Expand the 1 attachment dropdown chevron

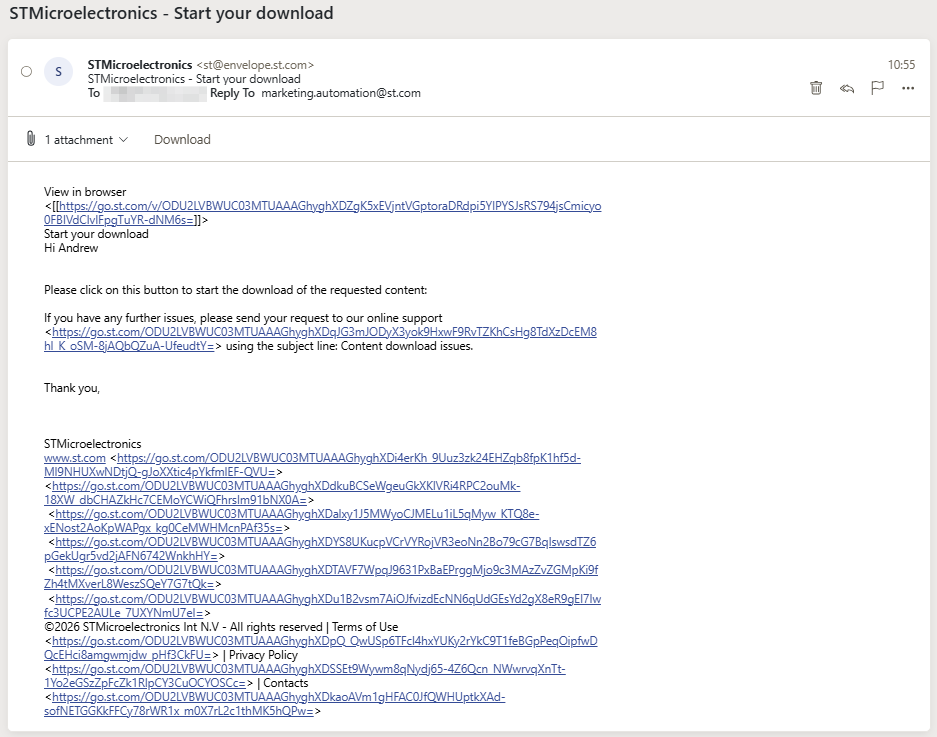pos(124,139)
